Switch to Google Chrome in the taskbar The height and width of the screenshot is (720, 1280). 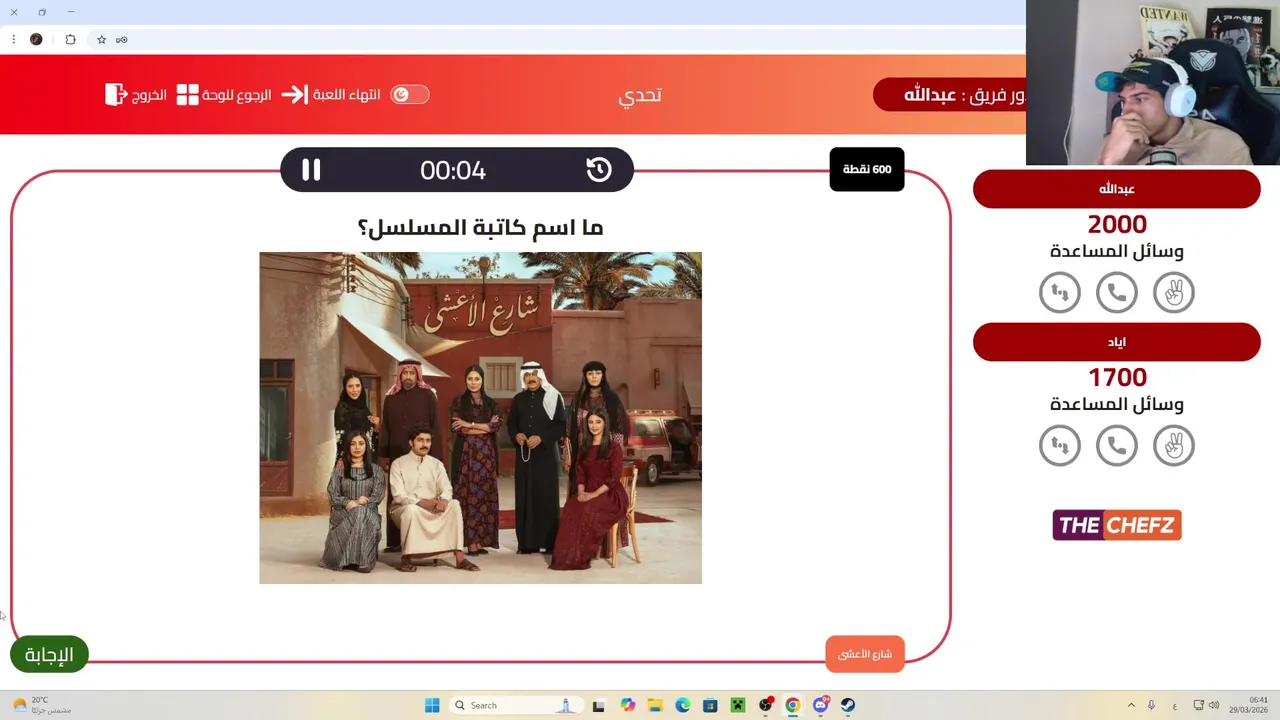coord(792,705)
